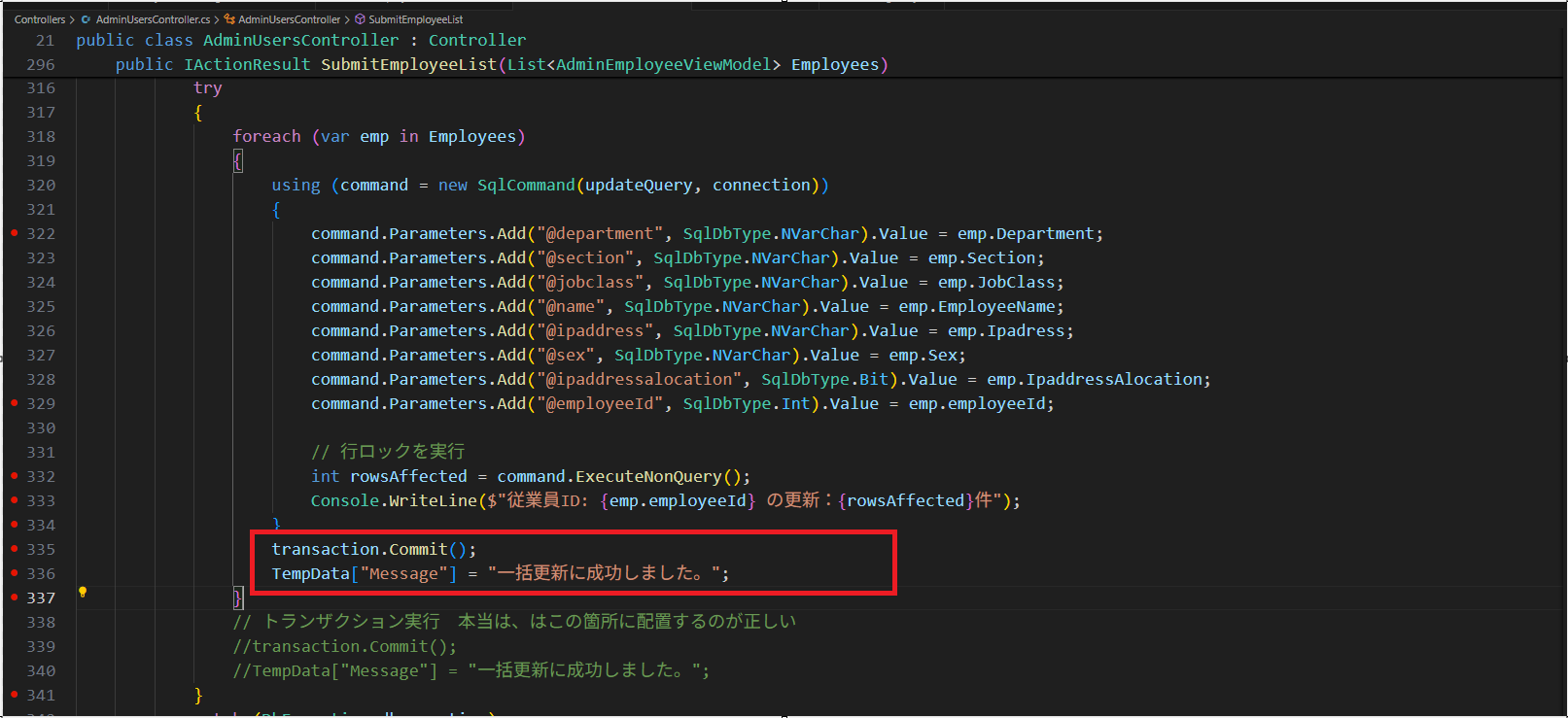Click line number 320
The image size is (1568, 718).
point(41,185)
